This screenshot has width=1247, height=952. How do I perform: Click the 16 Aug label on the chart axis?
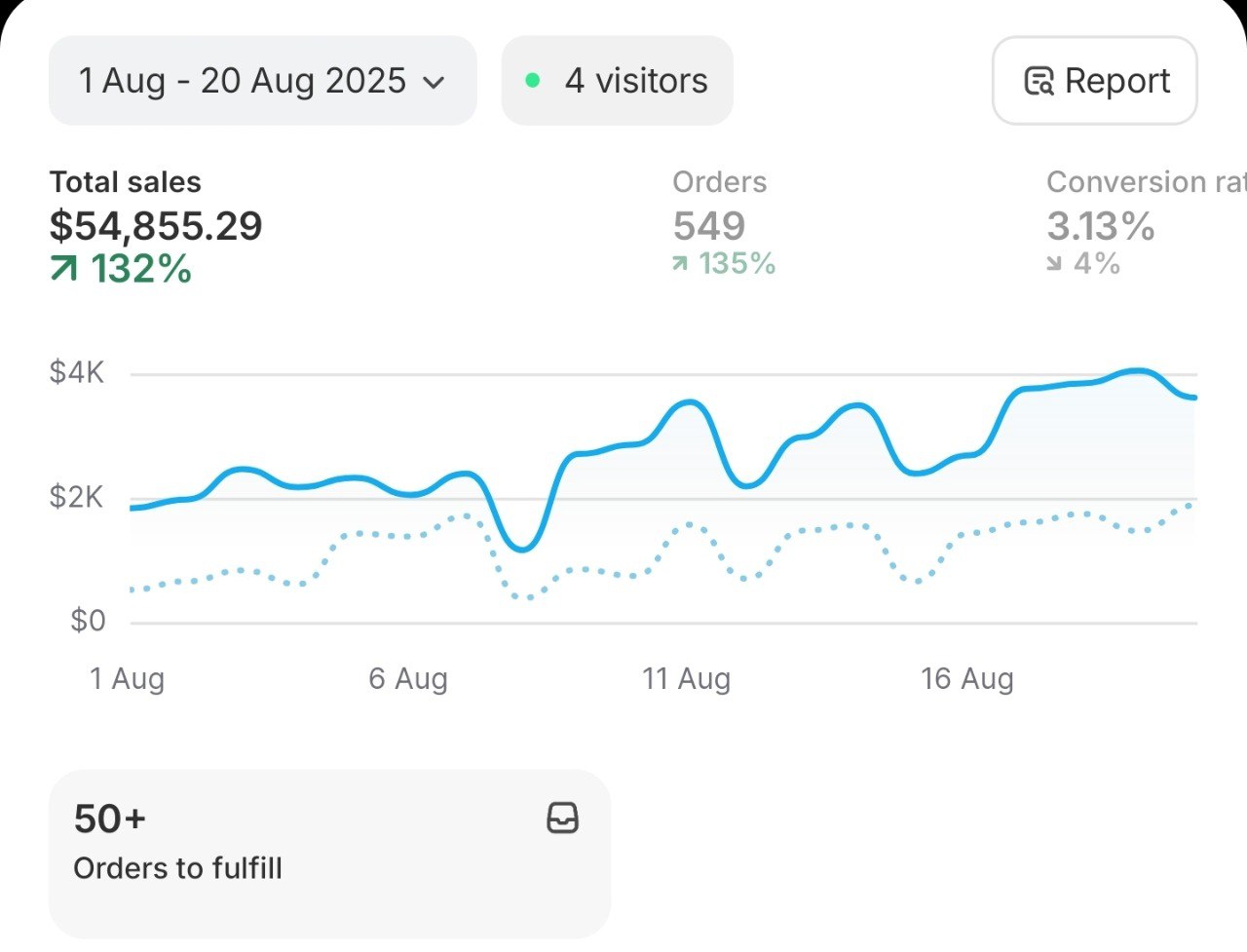(x=967, y=678)
